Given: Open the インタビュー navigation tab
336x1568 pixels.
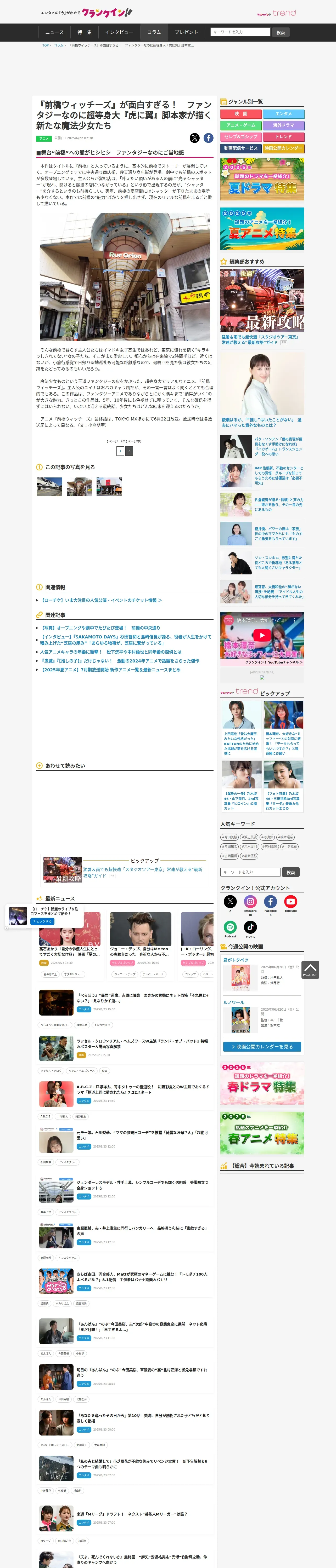Looking at the screenshot, I should tap(119, 32).
